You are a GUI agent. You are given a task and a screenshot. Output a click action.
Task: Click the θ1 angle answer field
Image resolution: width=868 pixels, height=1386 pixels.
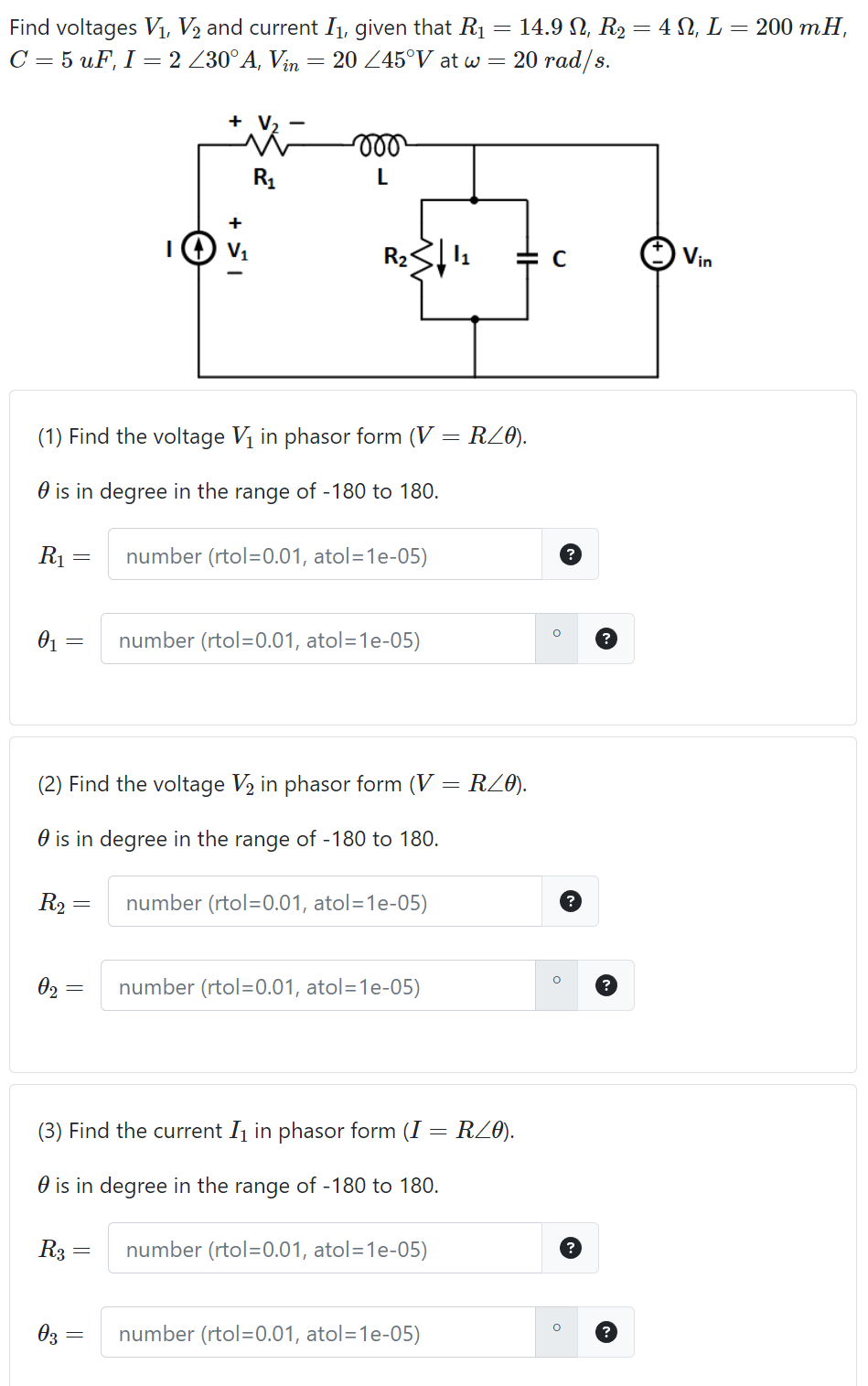pos(317,639)
